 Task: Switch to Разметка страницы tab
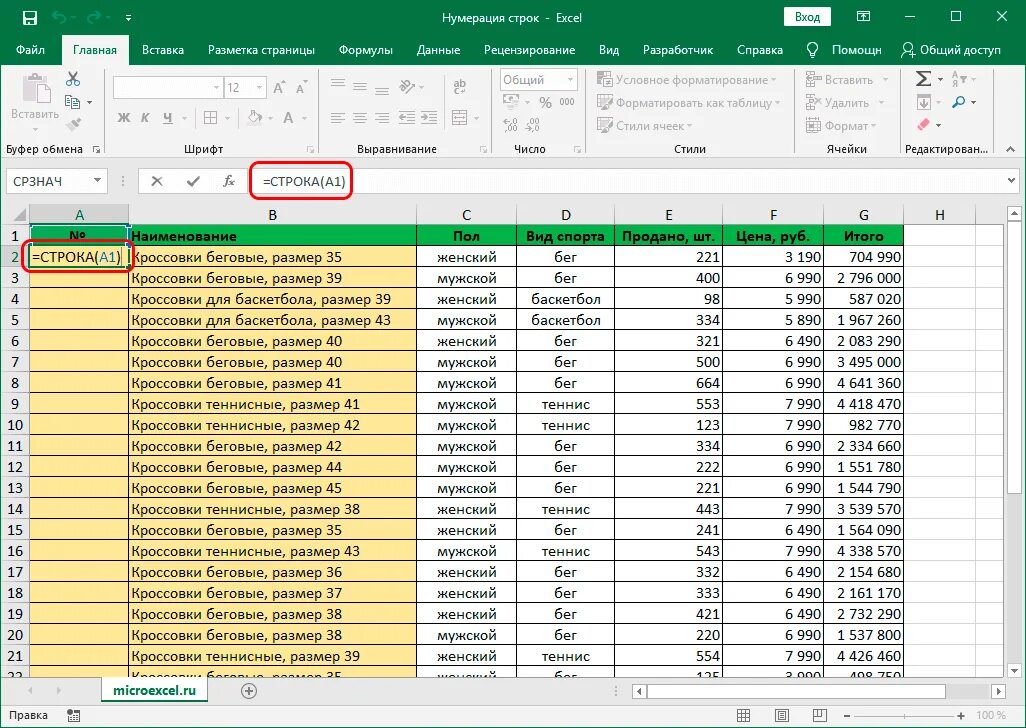pyautogui.click(x=261, y=50)
